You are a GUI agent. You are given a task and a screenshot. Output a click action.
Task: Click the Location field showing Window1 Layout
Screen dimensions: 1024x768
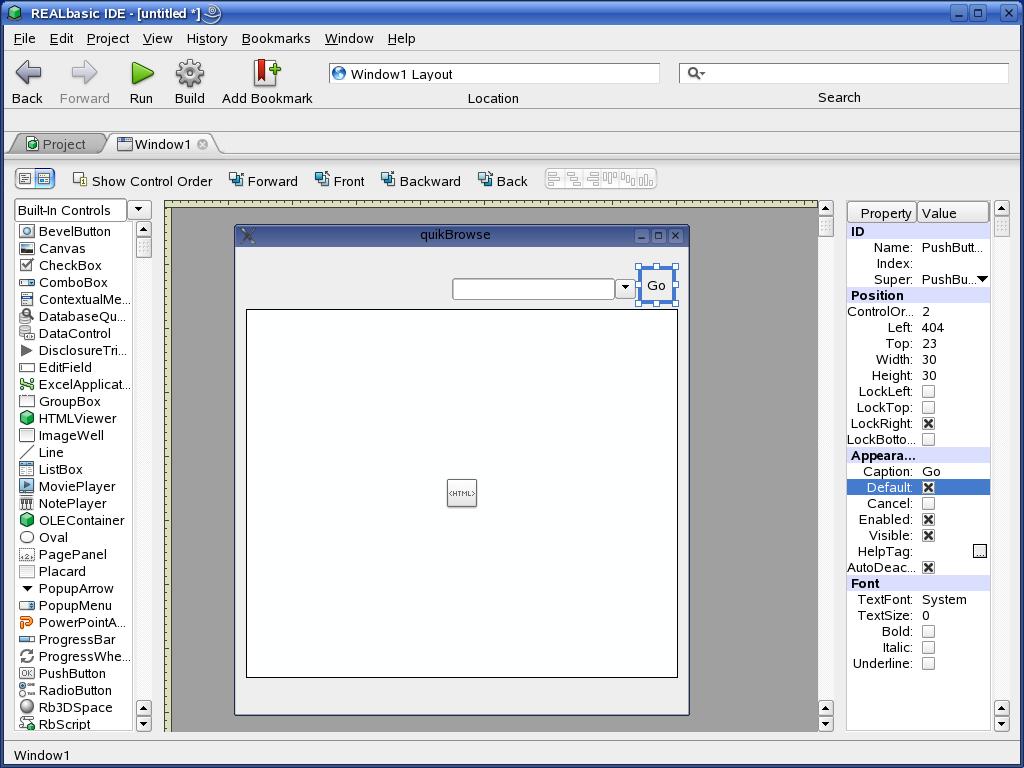(494, 74)
